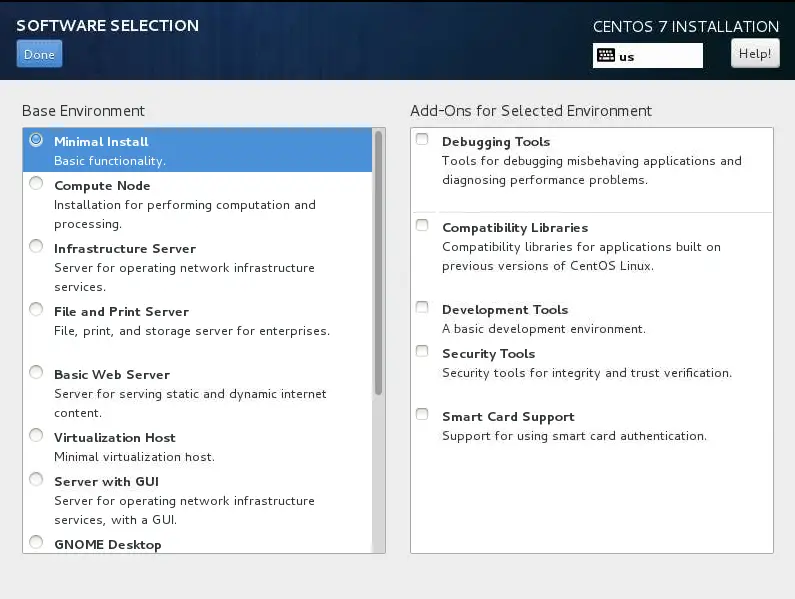Click 'Security tools for integrity' description text
Viewport: 795px width, 599px height.
click(x=587, y=373)
